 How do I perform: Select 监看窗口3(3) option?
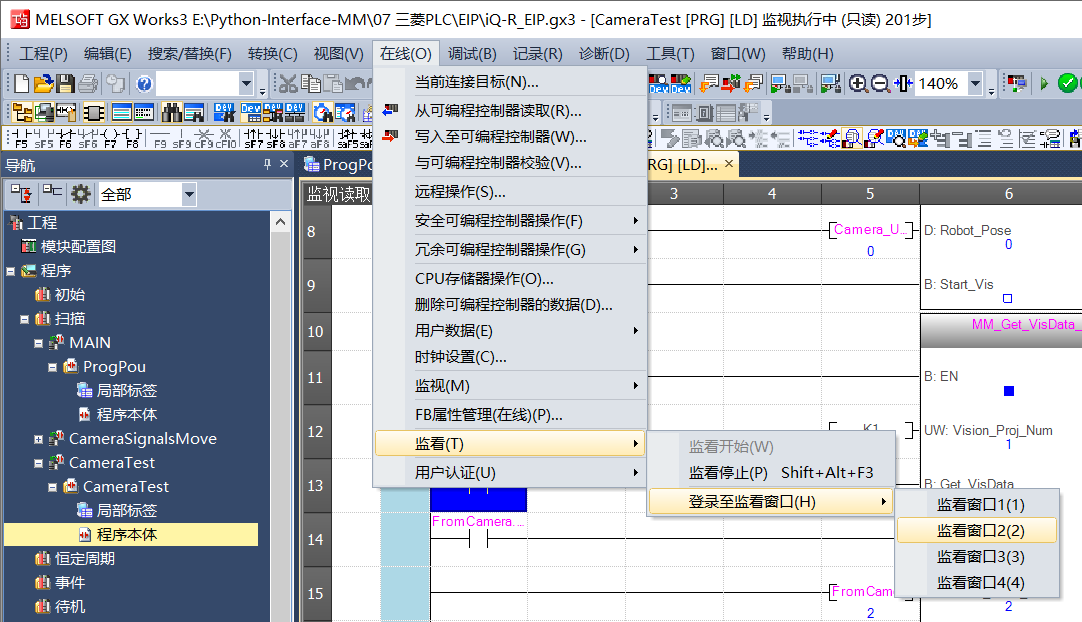[977, 556]
